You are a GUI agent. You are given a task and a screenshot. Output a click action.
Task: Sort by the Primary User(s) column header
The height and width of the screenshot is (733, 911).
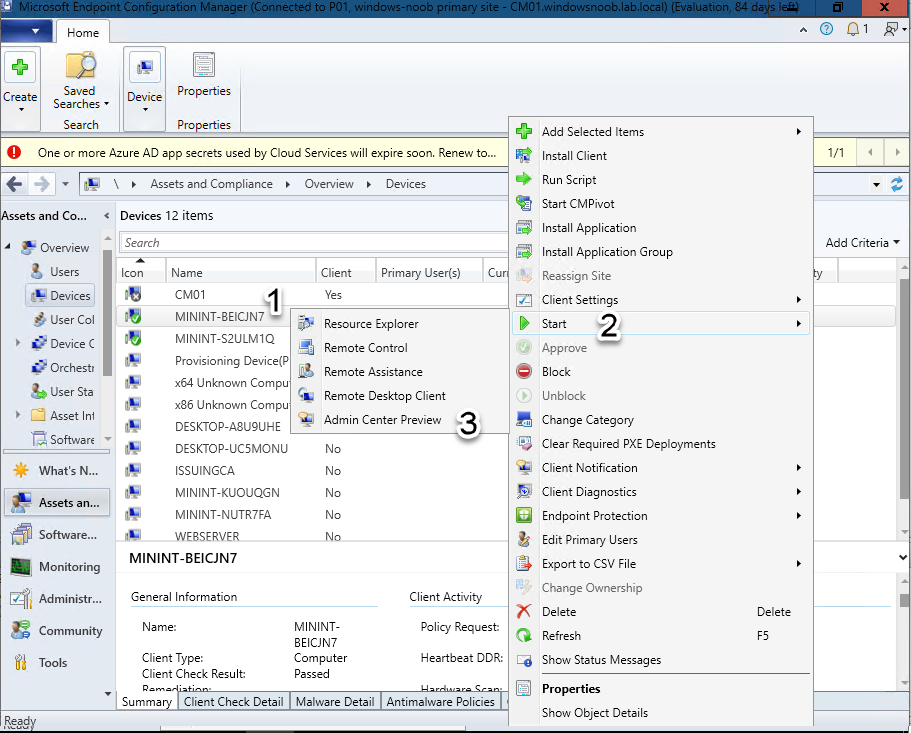pos(429,272)
